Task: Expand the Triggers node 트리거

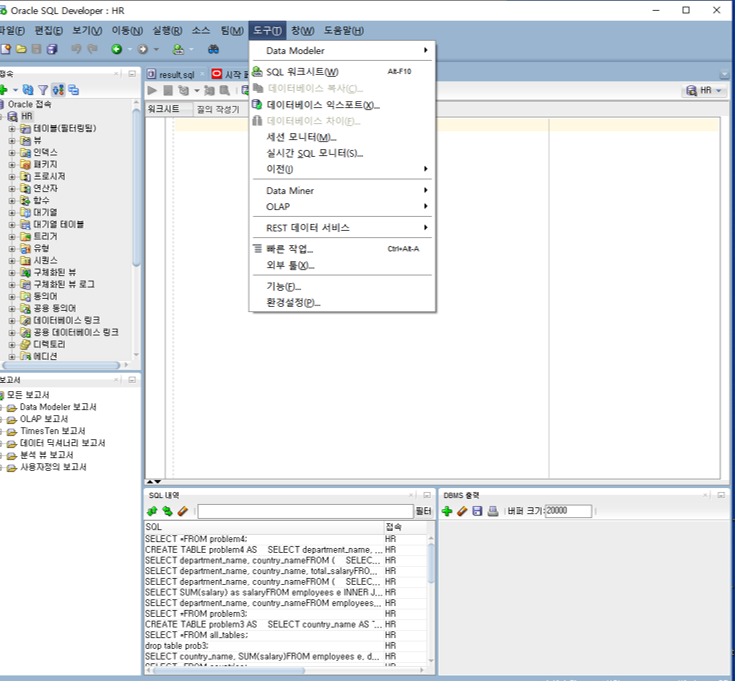Action: [12, 237]
